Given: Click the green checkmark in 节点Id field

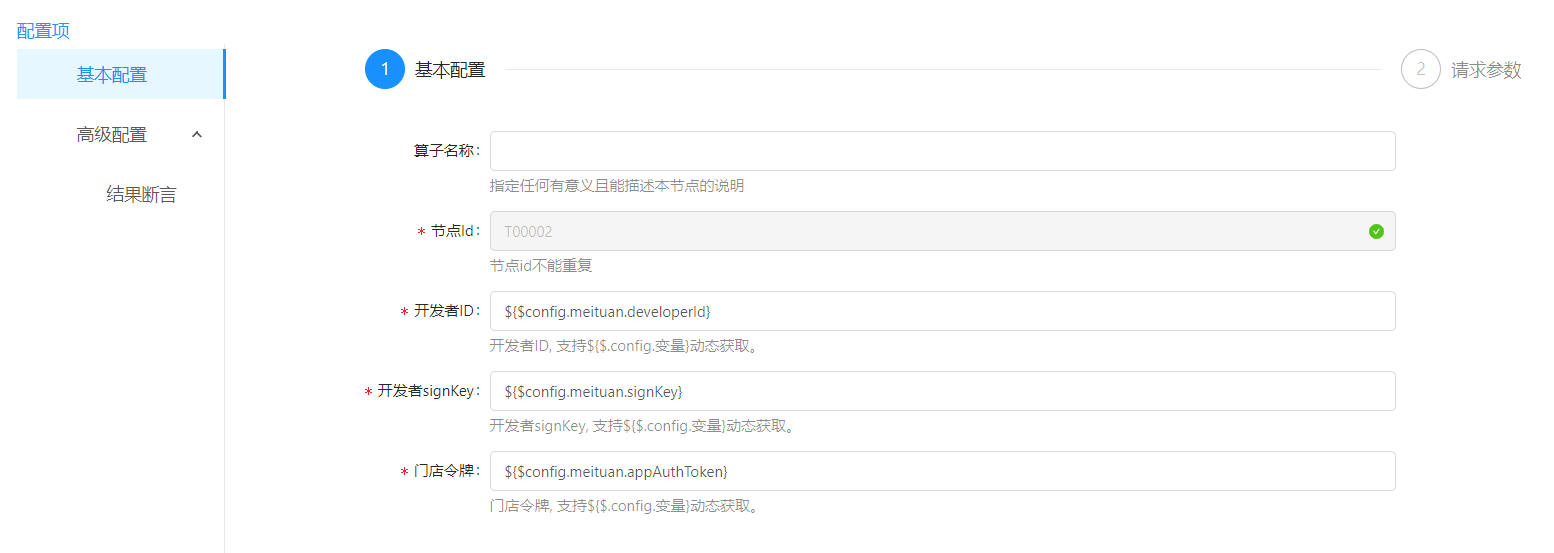Looking at the screenshot, I should pos(1376,231).
